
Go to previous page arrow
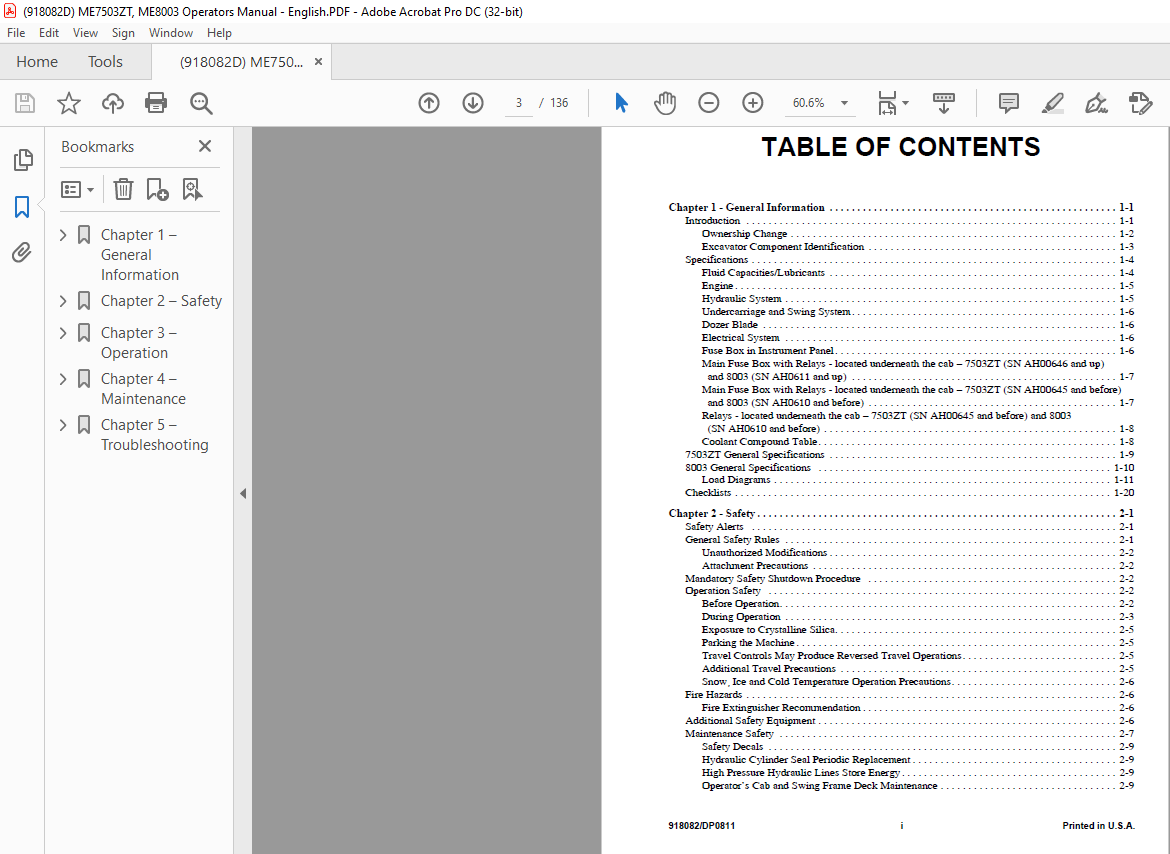(x=429, y=103)
